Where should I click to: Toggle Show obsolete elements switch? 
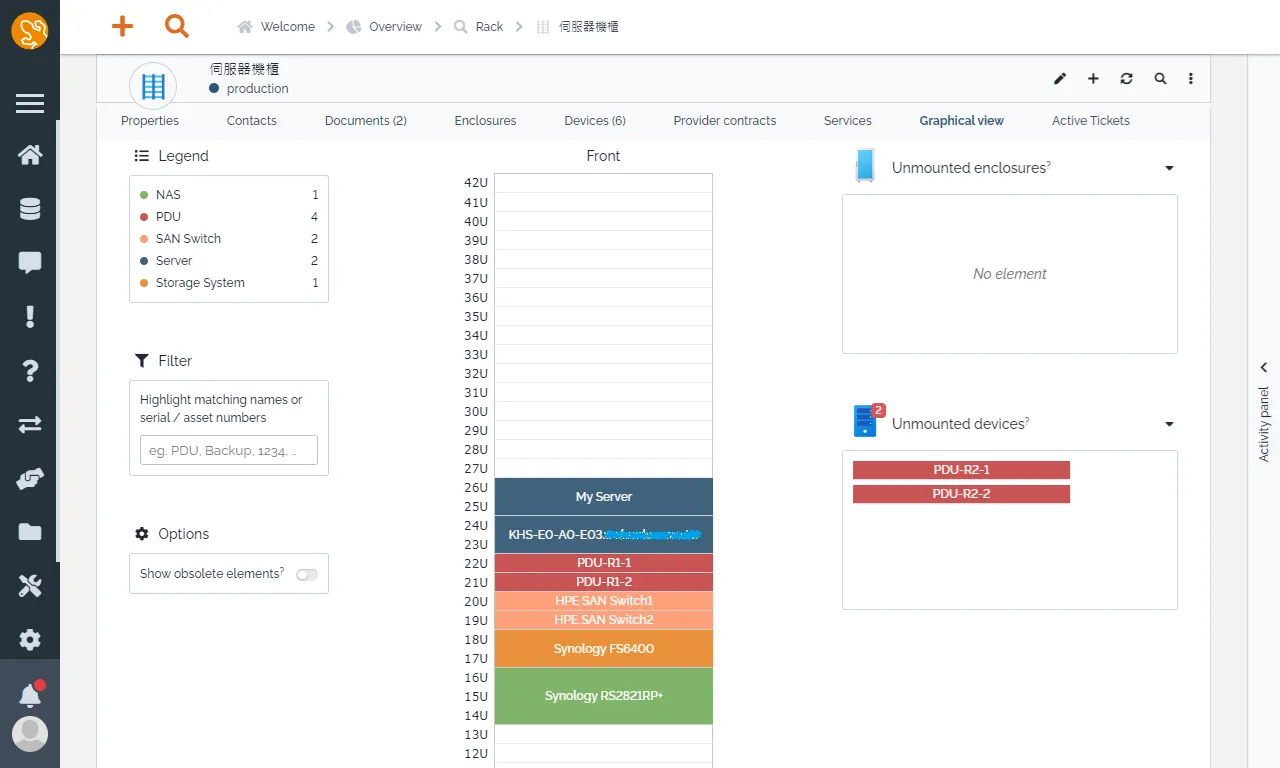pyautogui.click(x=307, y=574)
